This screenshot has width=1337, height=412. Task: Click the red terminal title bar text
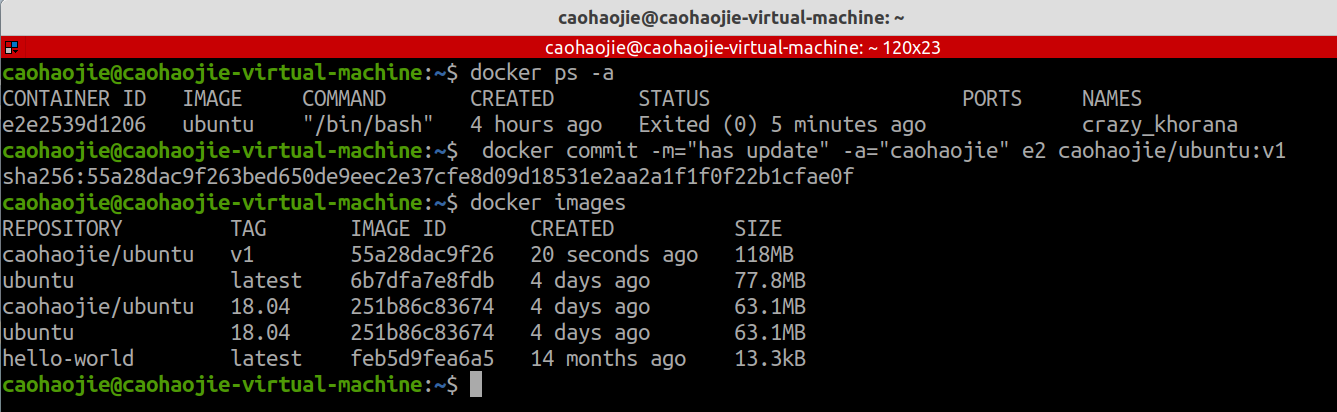[743, 47]
